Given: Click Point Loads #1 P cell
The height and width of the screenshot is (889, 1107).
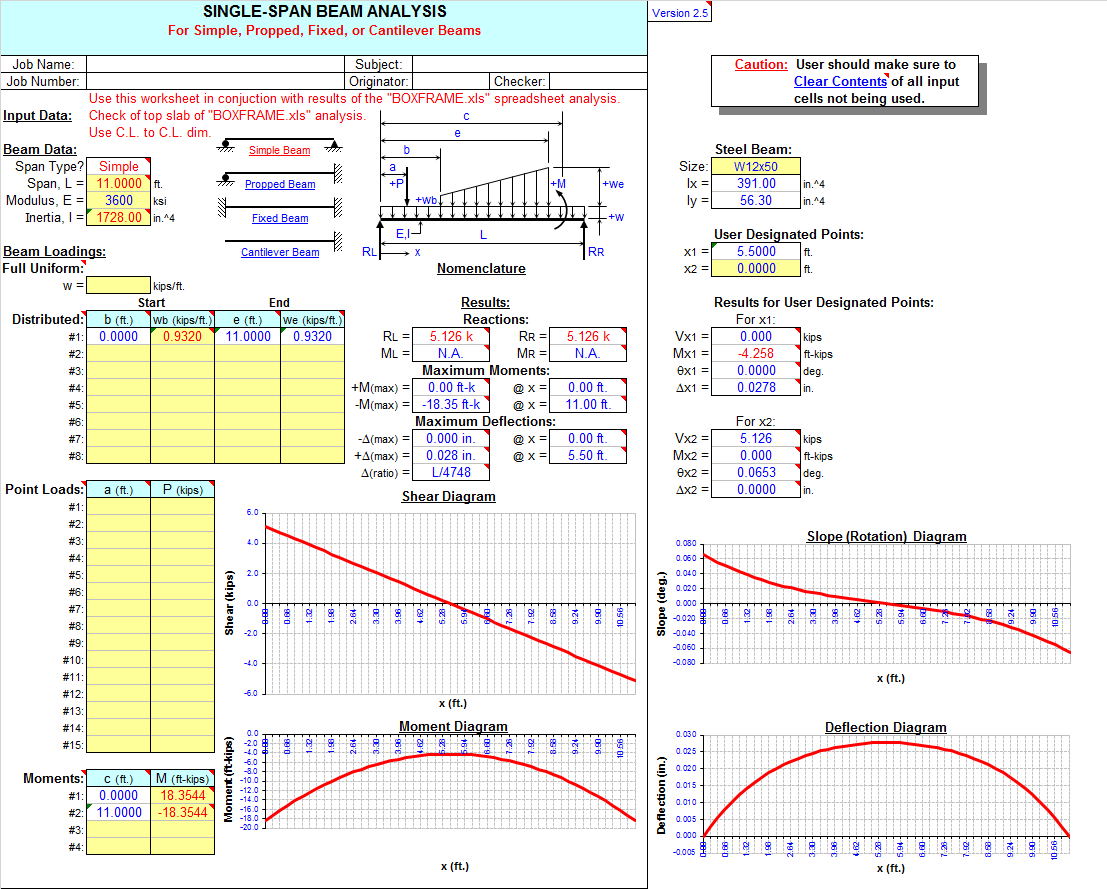Looking at the screenshot, I should coord(182,507).
